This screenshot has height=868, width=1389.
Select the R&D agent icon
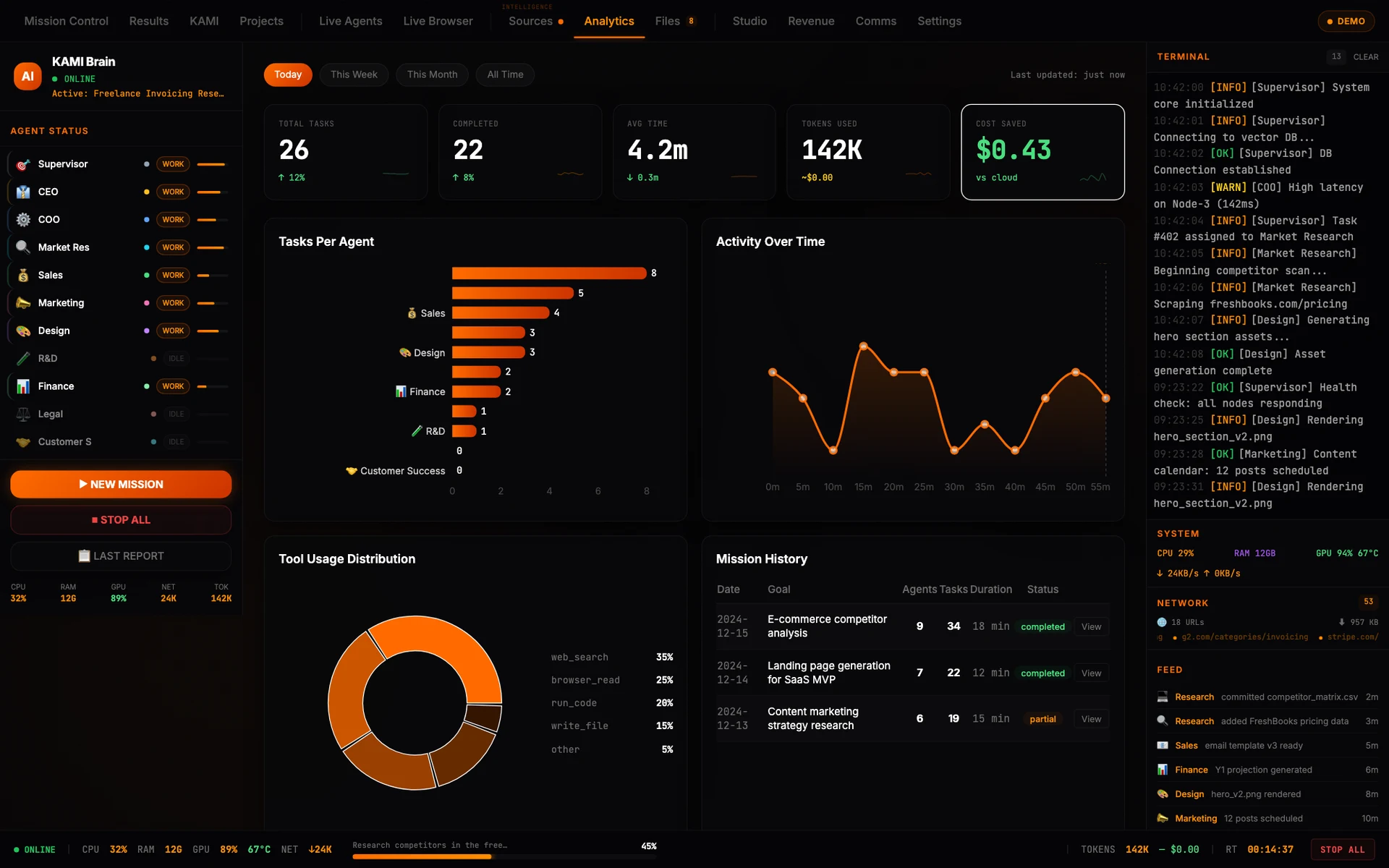pos(23,358)
